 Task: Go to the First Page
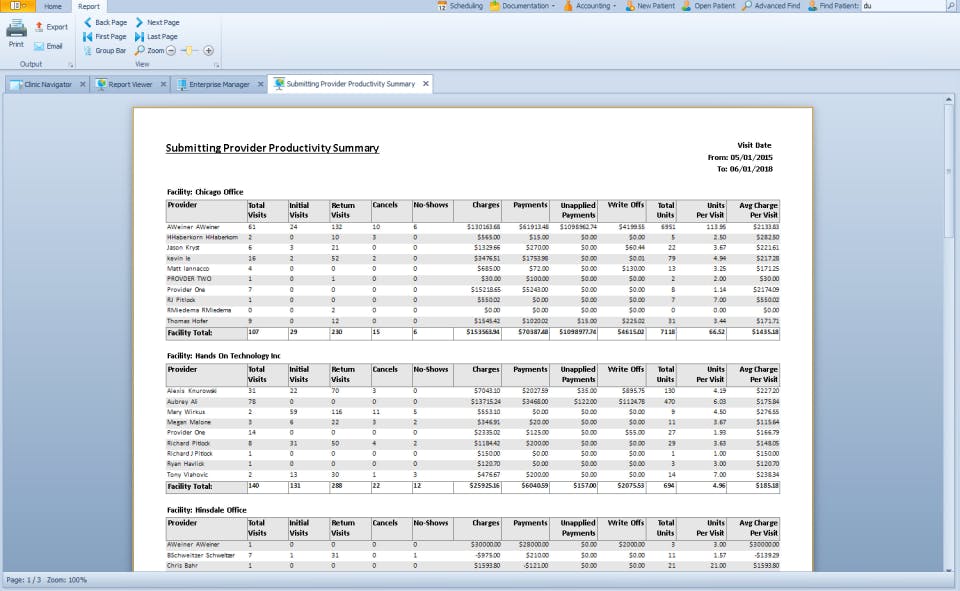(104, 36)
